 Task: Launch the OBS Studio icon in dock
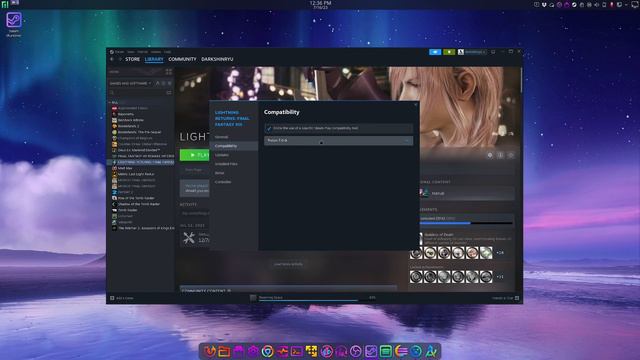tap(356, 351)
